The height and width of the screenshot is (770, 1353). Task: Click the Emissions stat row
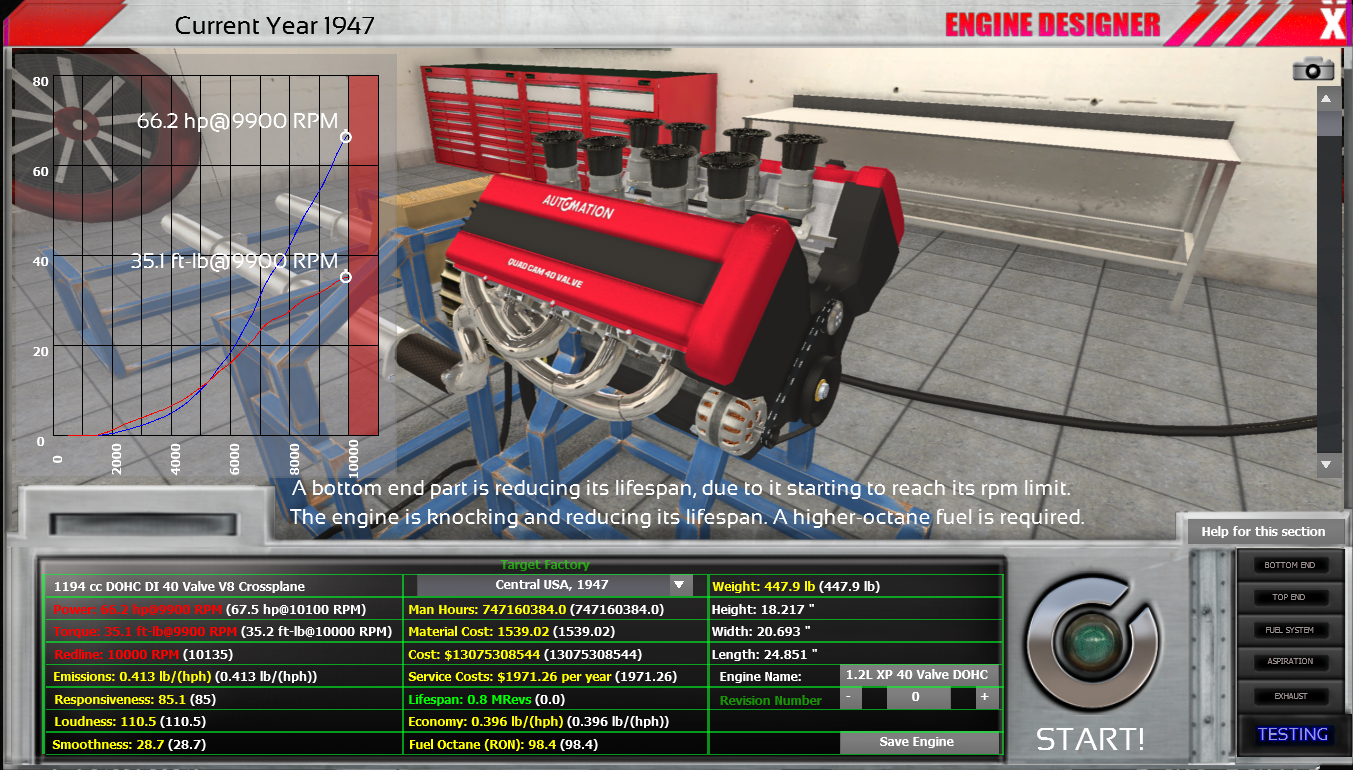tap(223, 676)
